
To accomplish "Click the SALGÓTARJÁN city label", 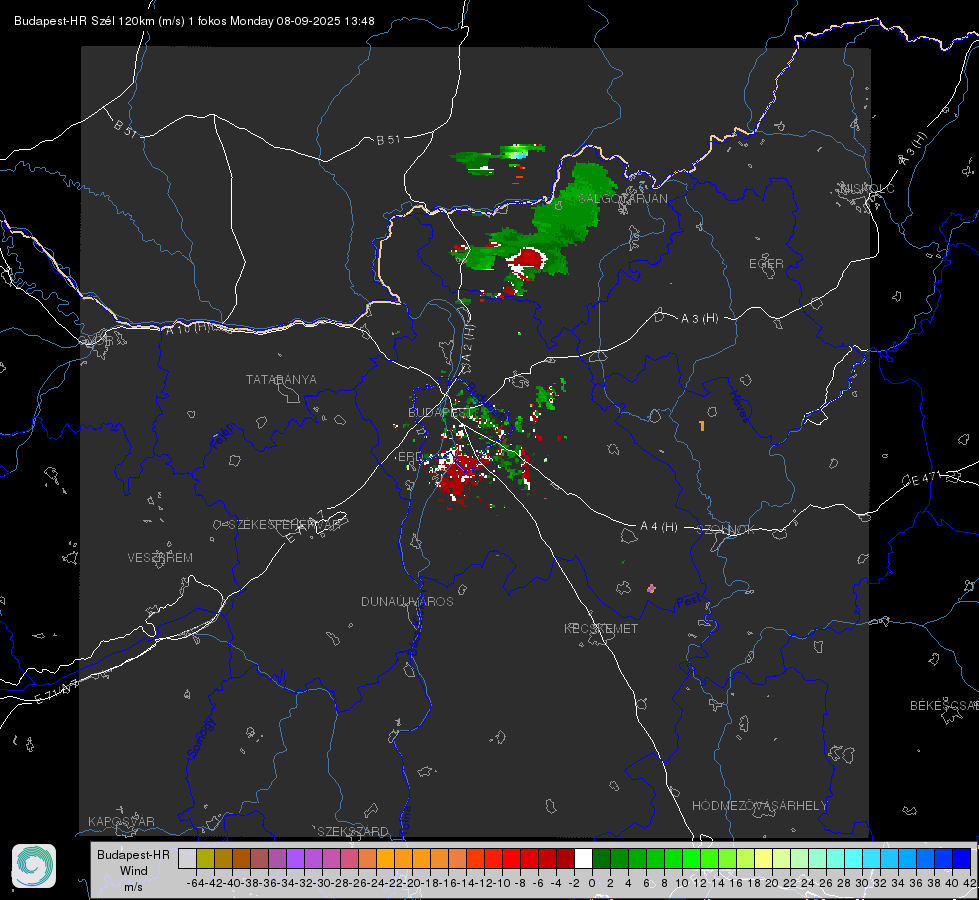I will point(622,199).
